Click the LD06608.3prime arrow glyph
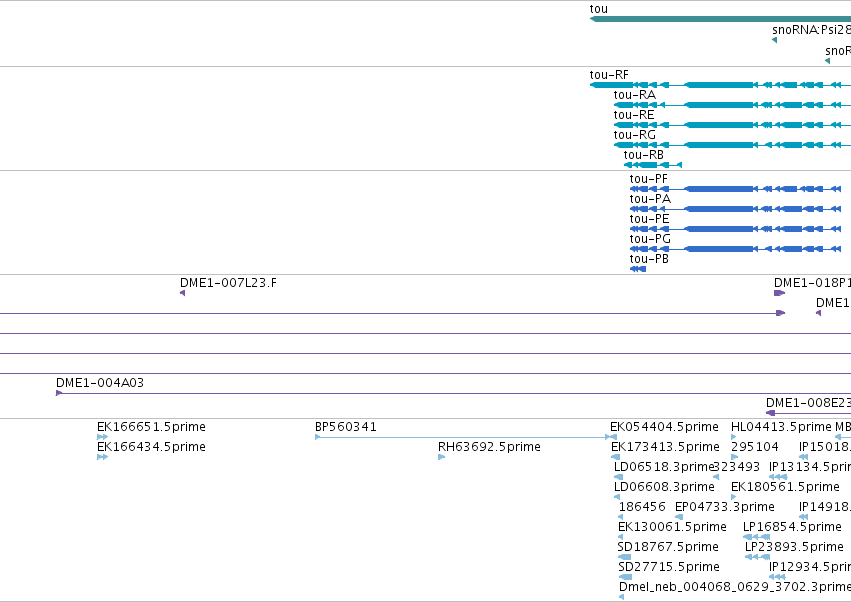The height and width of the screenshot is (602, 851). click(616, 497)
